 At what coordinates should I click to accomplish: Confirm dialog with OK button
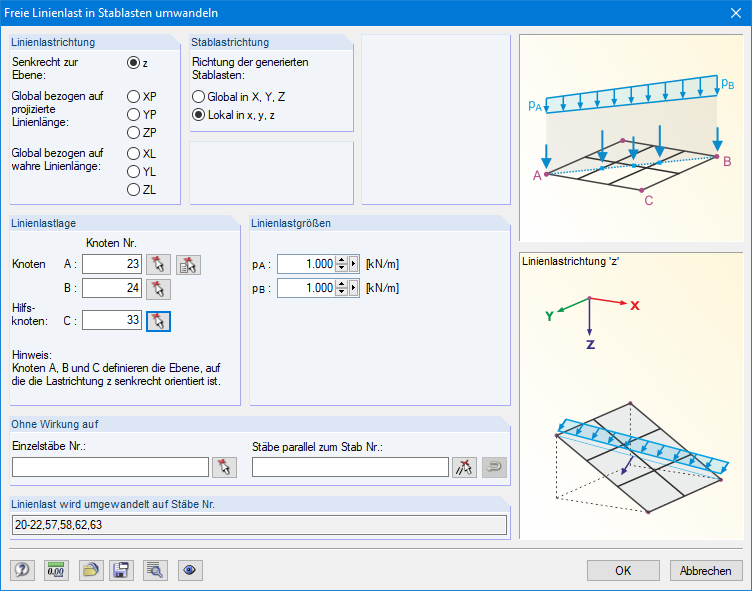623,570
